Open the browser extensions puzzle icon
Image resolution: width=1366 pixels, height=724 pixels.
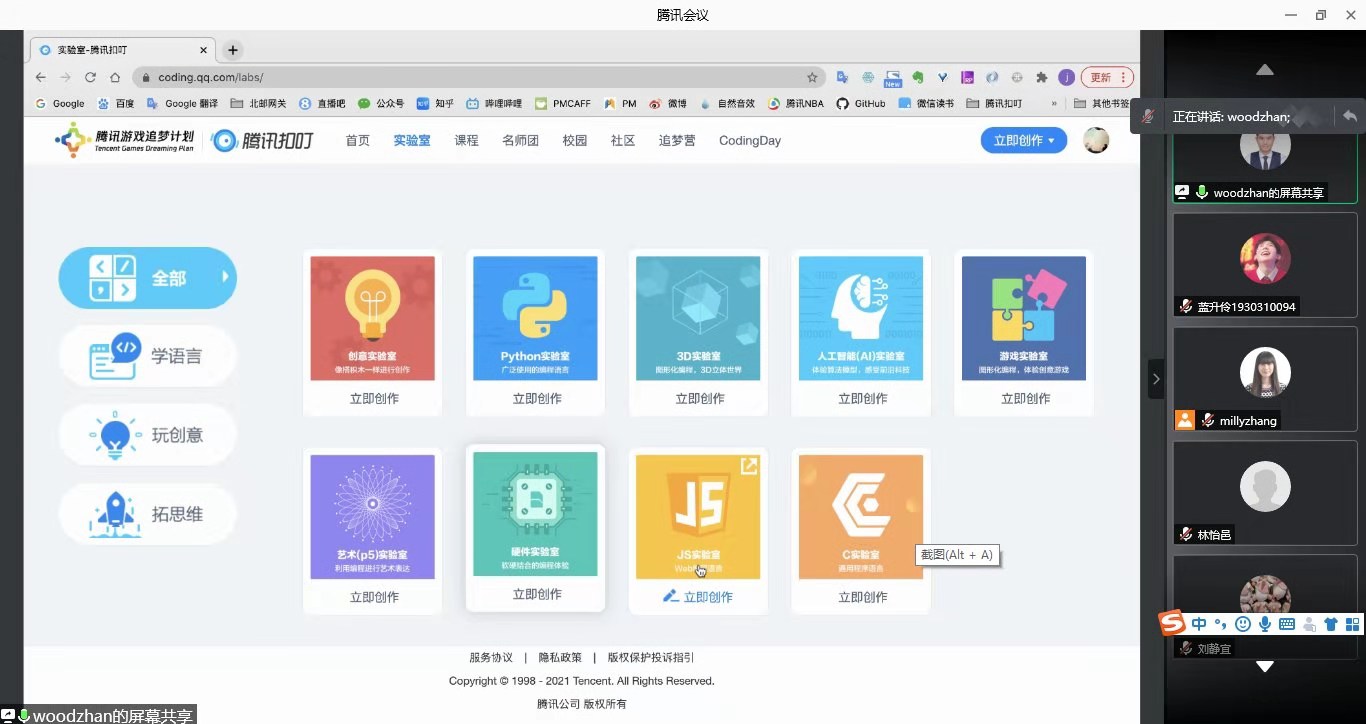coord(1041,77)
